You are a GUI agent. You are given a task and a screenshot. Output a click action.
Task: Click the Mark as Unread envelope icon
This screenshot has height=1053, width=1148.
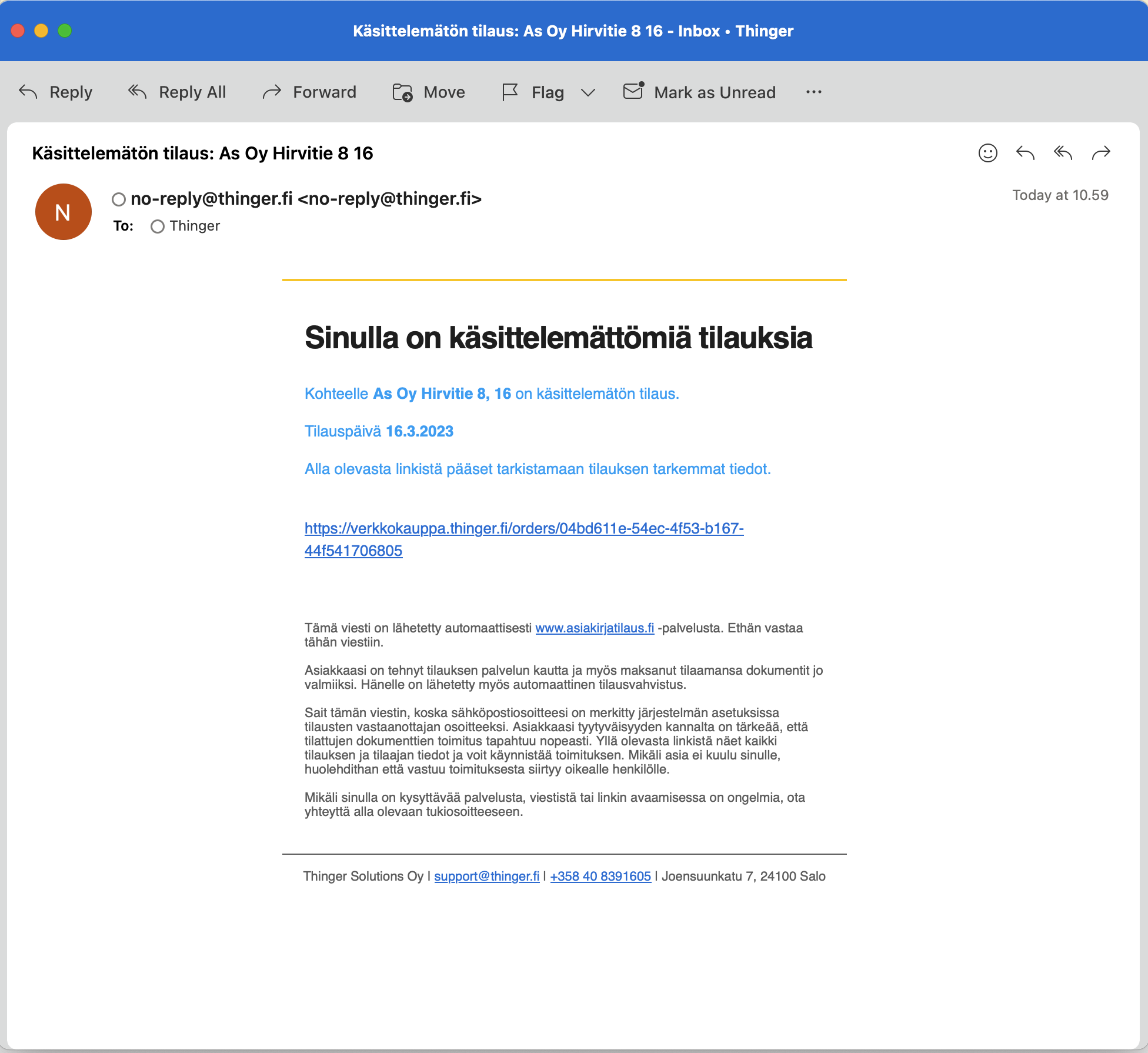[x=633, y=91]
